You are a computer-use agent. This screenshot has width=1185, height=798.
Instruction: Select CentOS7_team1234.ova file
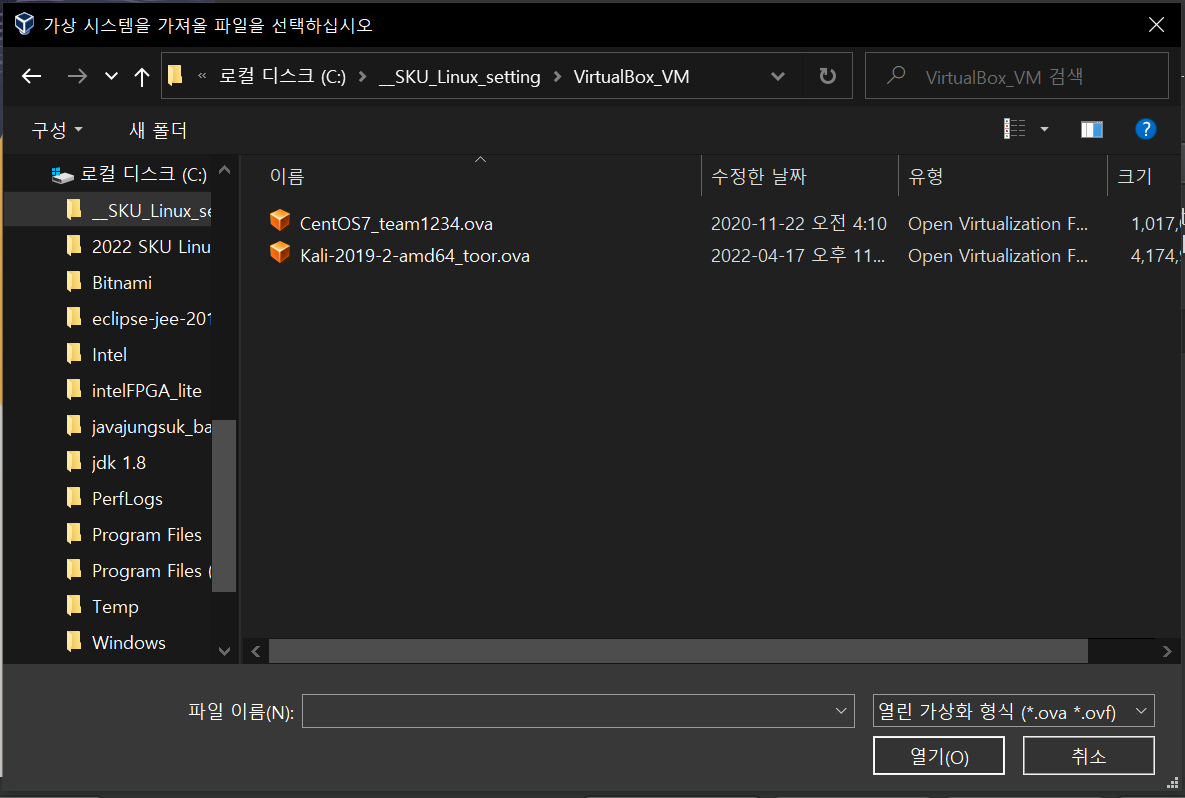tap(396, 224)
